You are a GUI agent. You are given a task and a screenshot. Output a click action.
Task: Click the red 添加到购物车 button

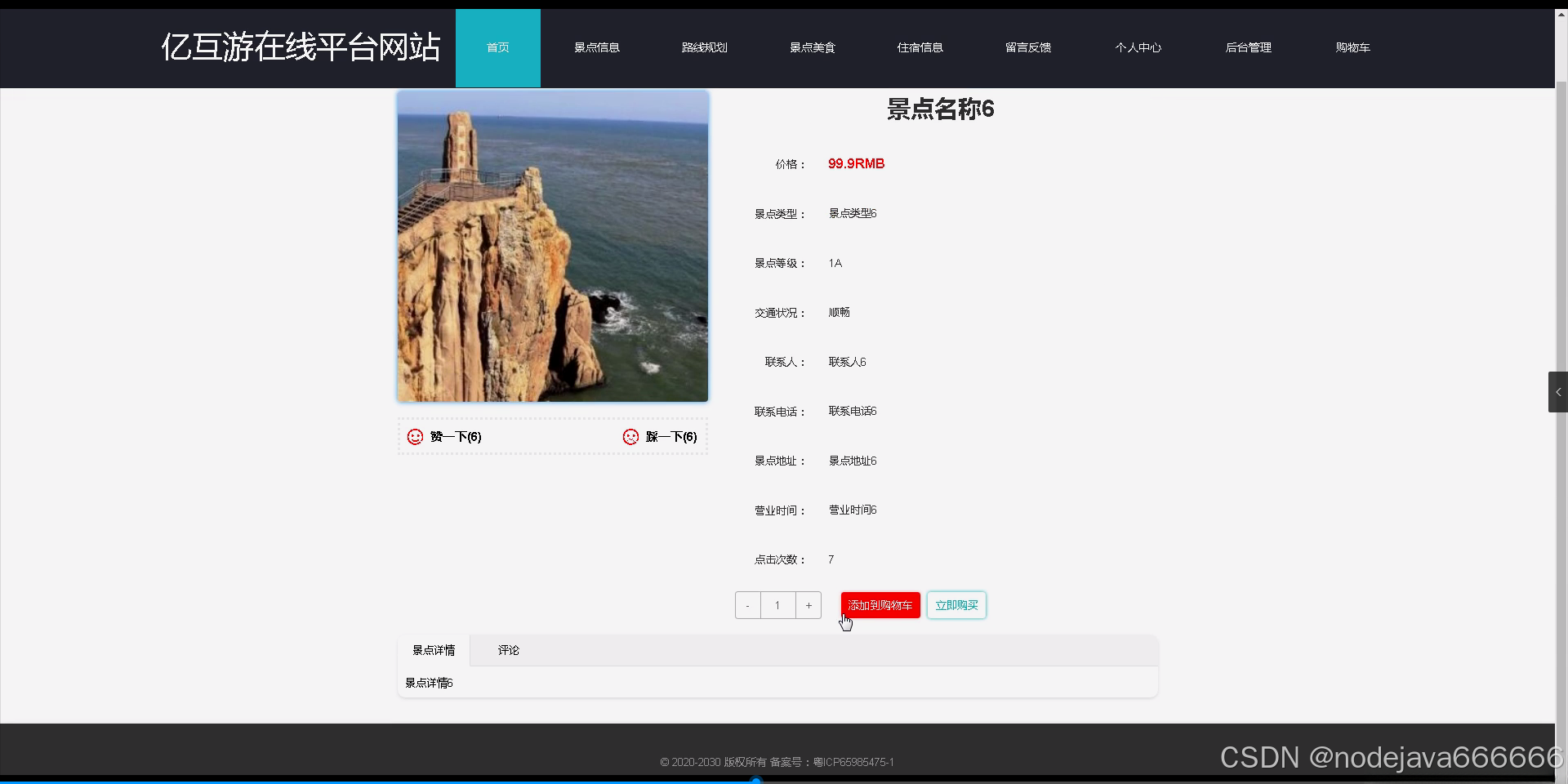pos(880,605)
